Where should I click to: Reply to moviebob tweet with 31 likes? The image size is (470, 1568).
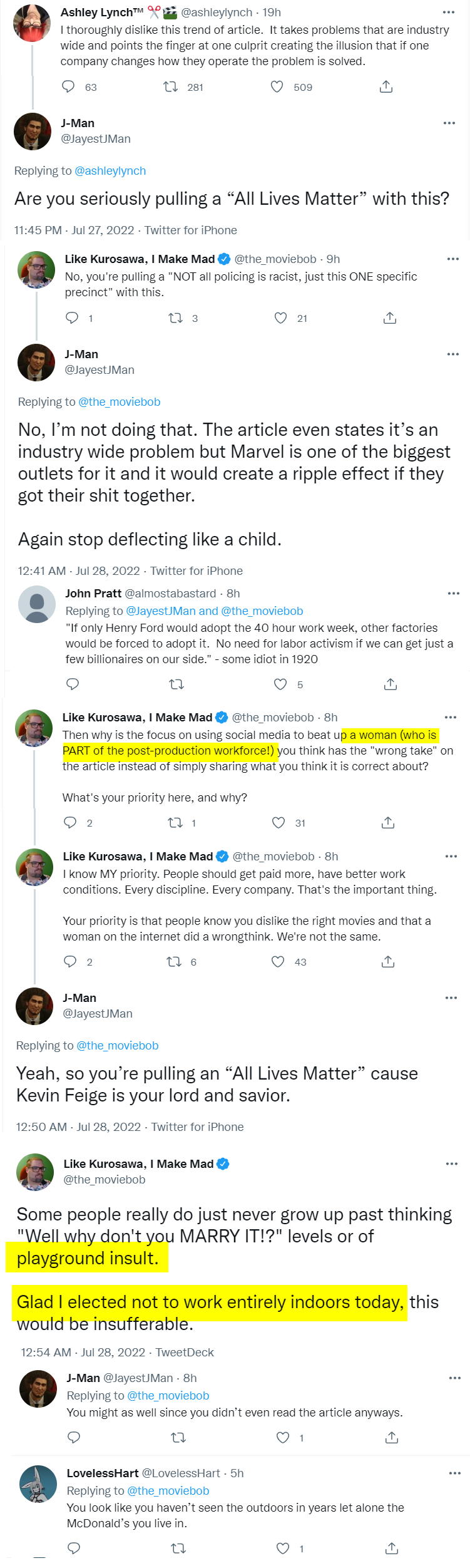tap(70, 822)
